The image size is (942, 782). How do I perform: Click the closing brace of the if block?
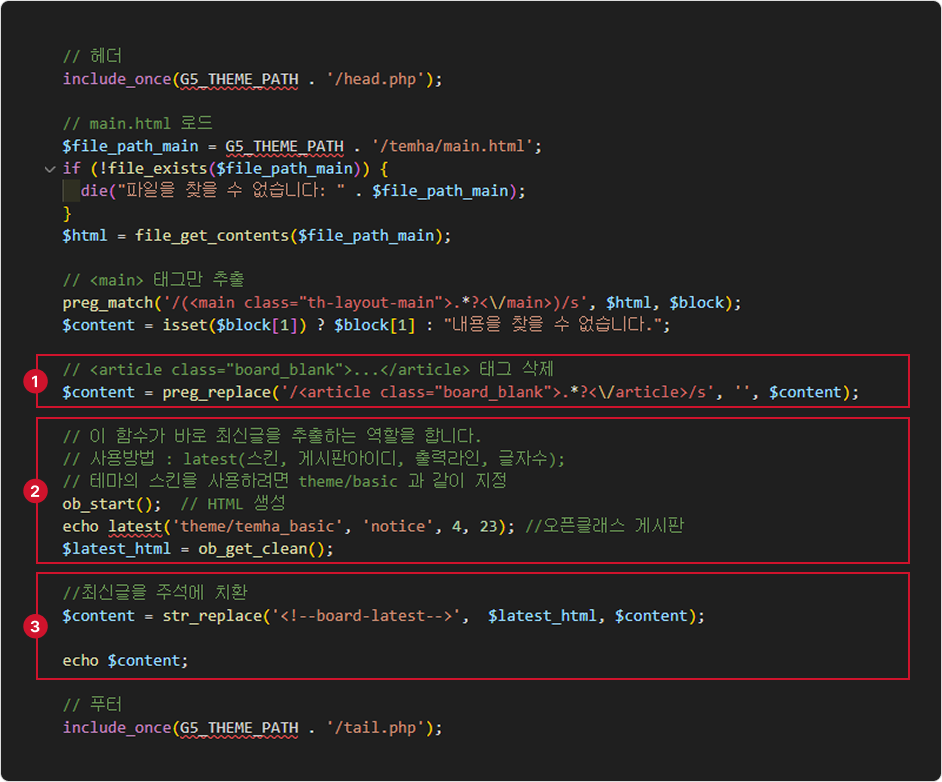click(x=67, y=213)
